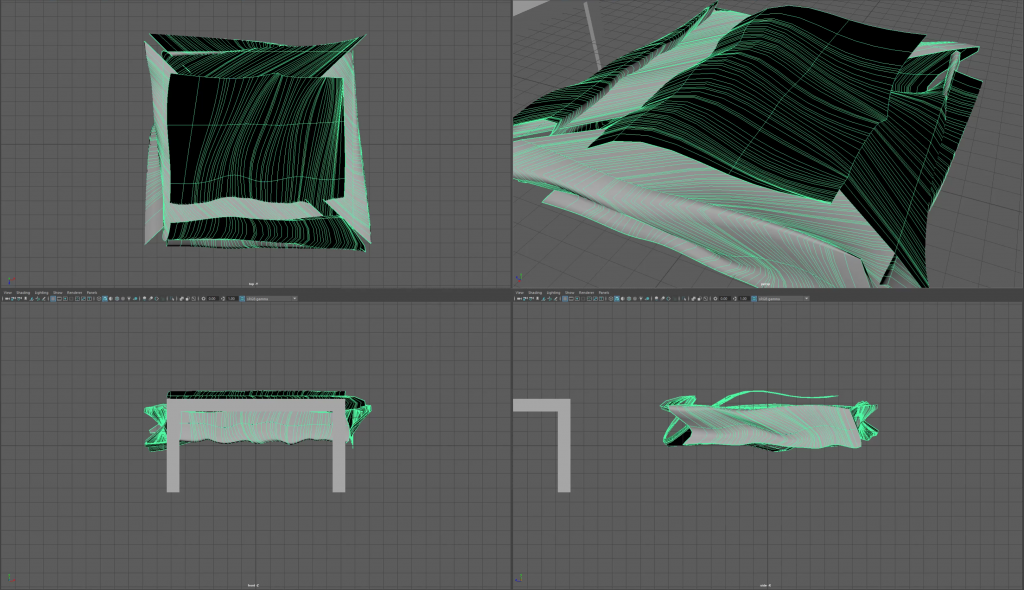Toggle the grid in side view toolbar
Image resolution: width=1024 pixels, height=590 pixels.
pyautogui.click(x=565, y=298)
